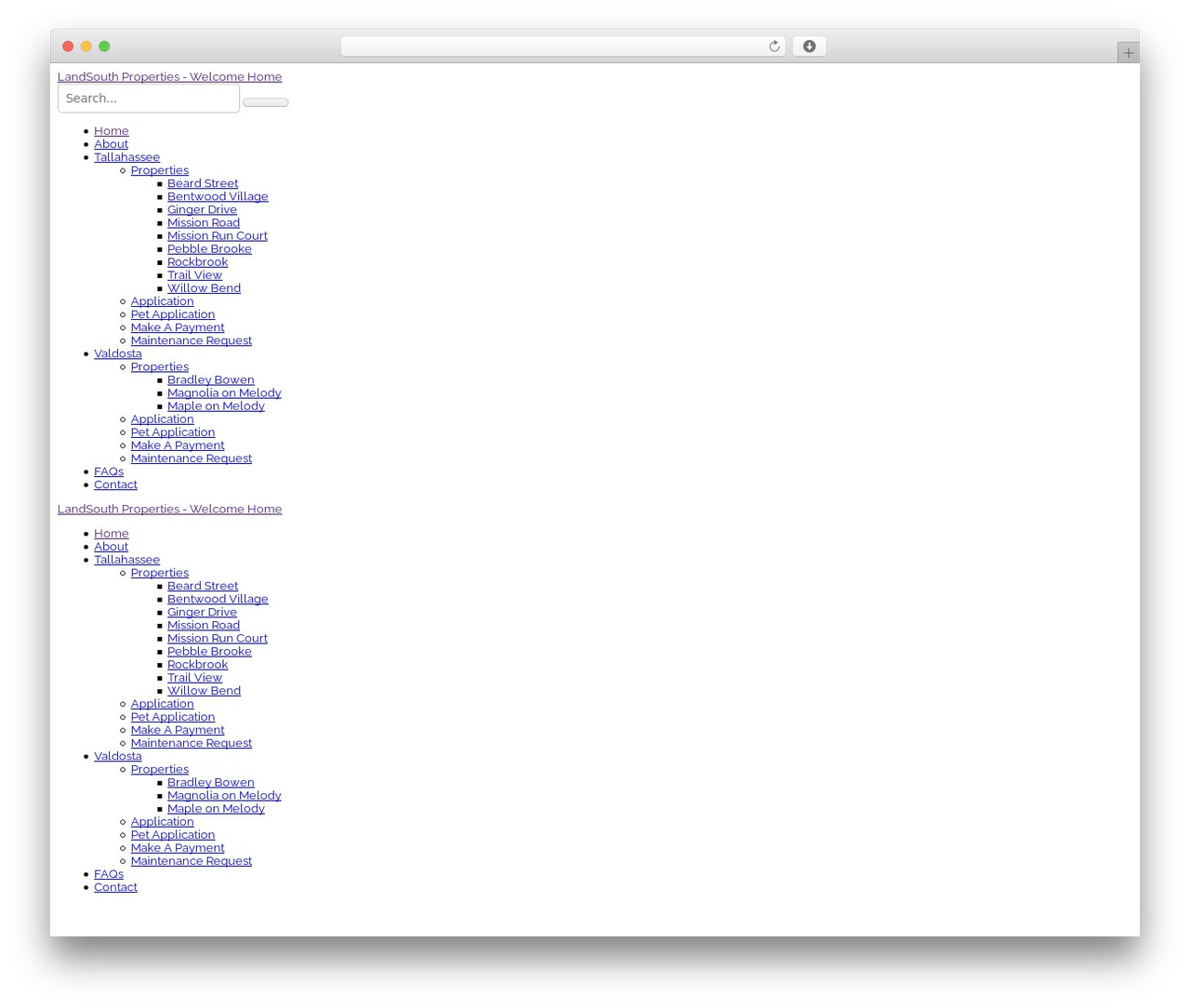Open Magnolia on Melody in the upper menu
The height and width of the screenshot is (1008, 1190).
tap(224, 392)
